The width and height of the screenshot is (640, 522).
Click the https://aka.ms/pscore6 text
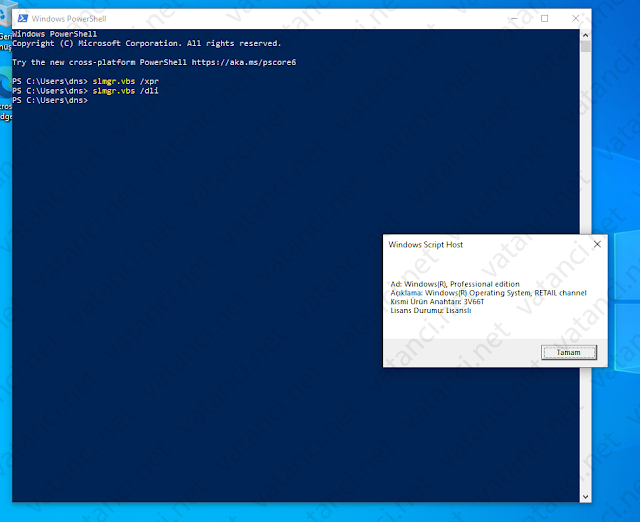[x=244, y=62]
